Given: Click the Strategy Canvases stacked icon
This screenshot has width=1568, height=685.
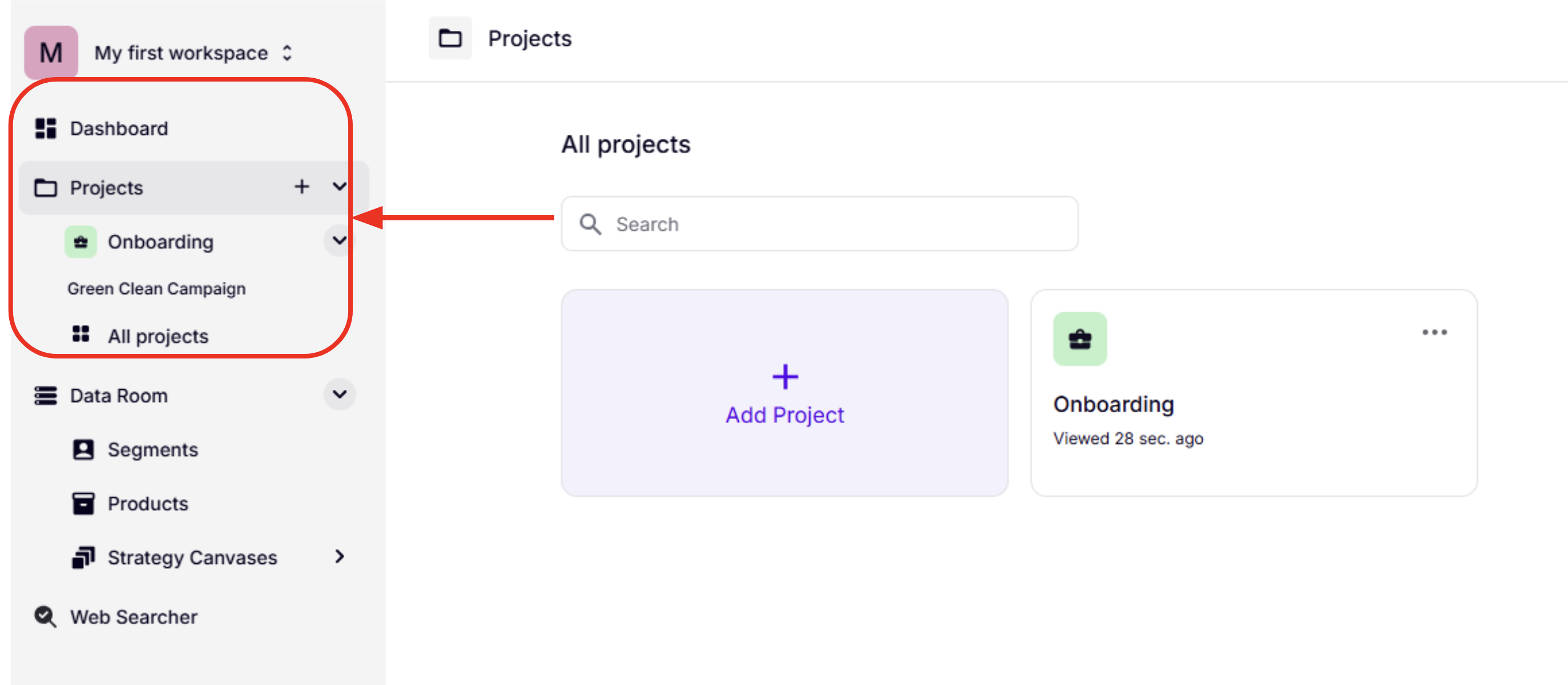Looking at the screenshot, I should click(83, 557).
